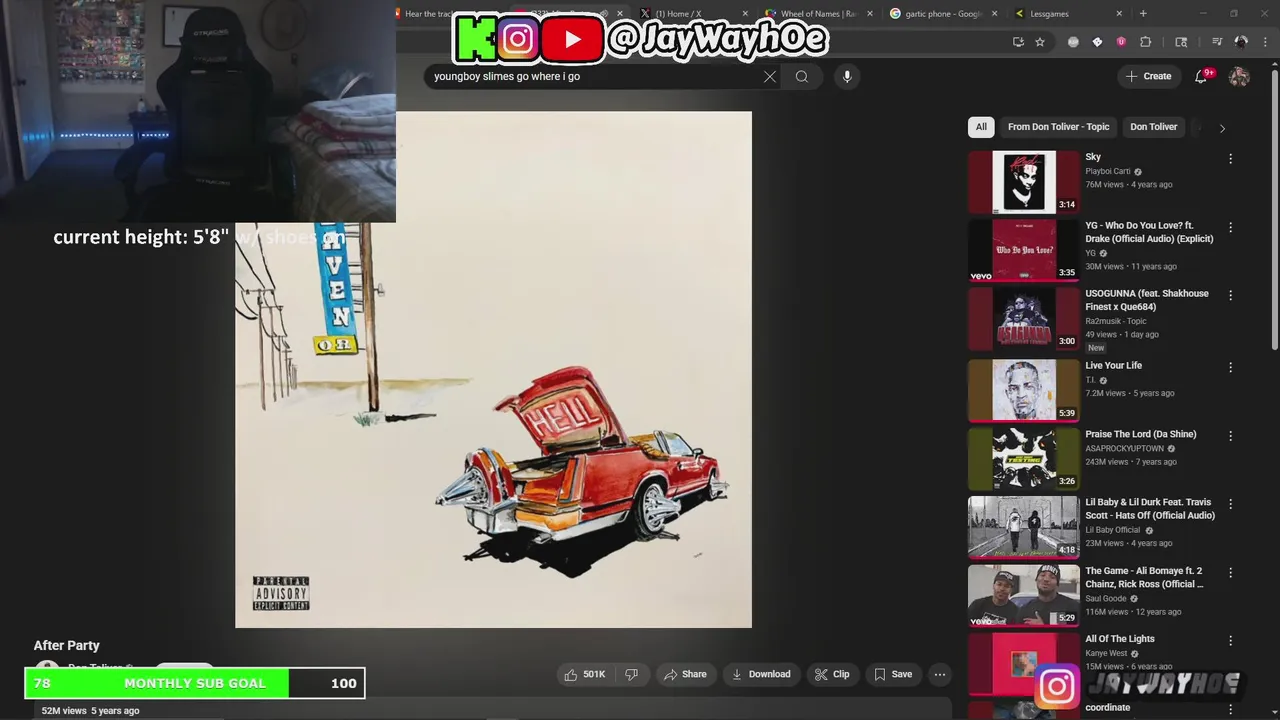
Task: Open the Ali Bomaye video thumbnail
Action: (x=1024, y=595)
